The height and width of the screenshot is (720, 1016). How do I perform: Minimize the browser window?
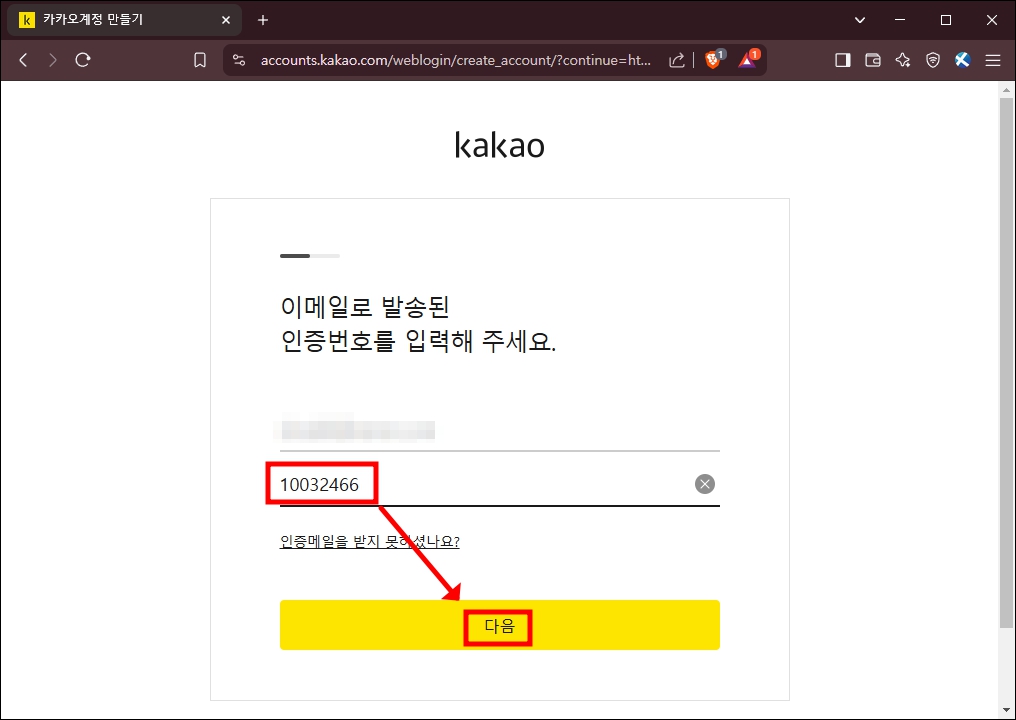899,20
